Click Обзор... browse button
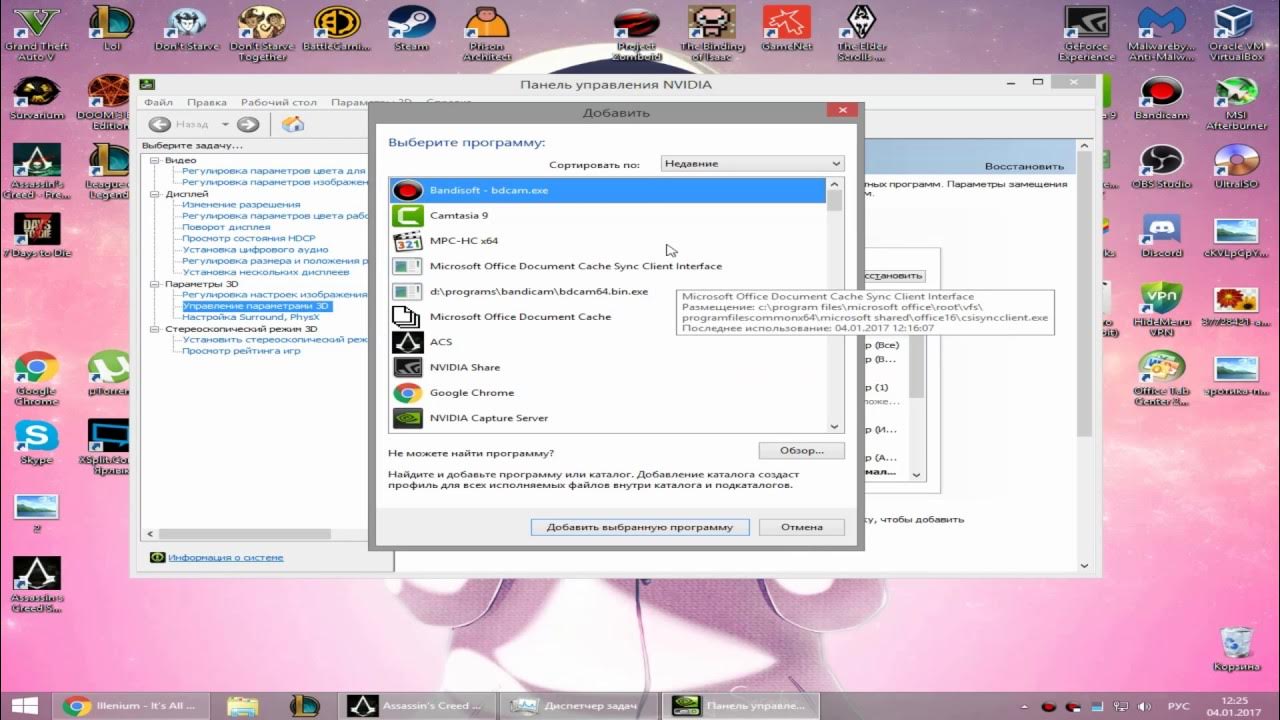This screenshot has width=1280, height=720. click(x=801, y=451)
